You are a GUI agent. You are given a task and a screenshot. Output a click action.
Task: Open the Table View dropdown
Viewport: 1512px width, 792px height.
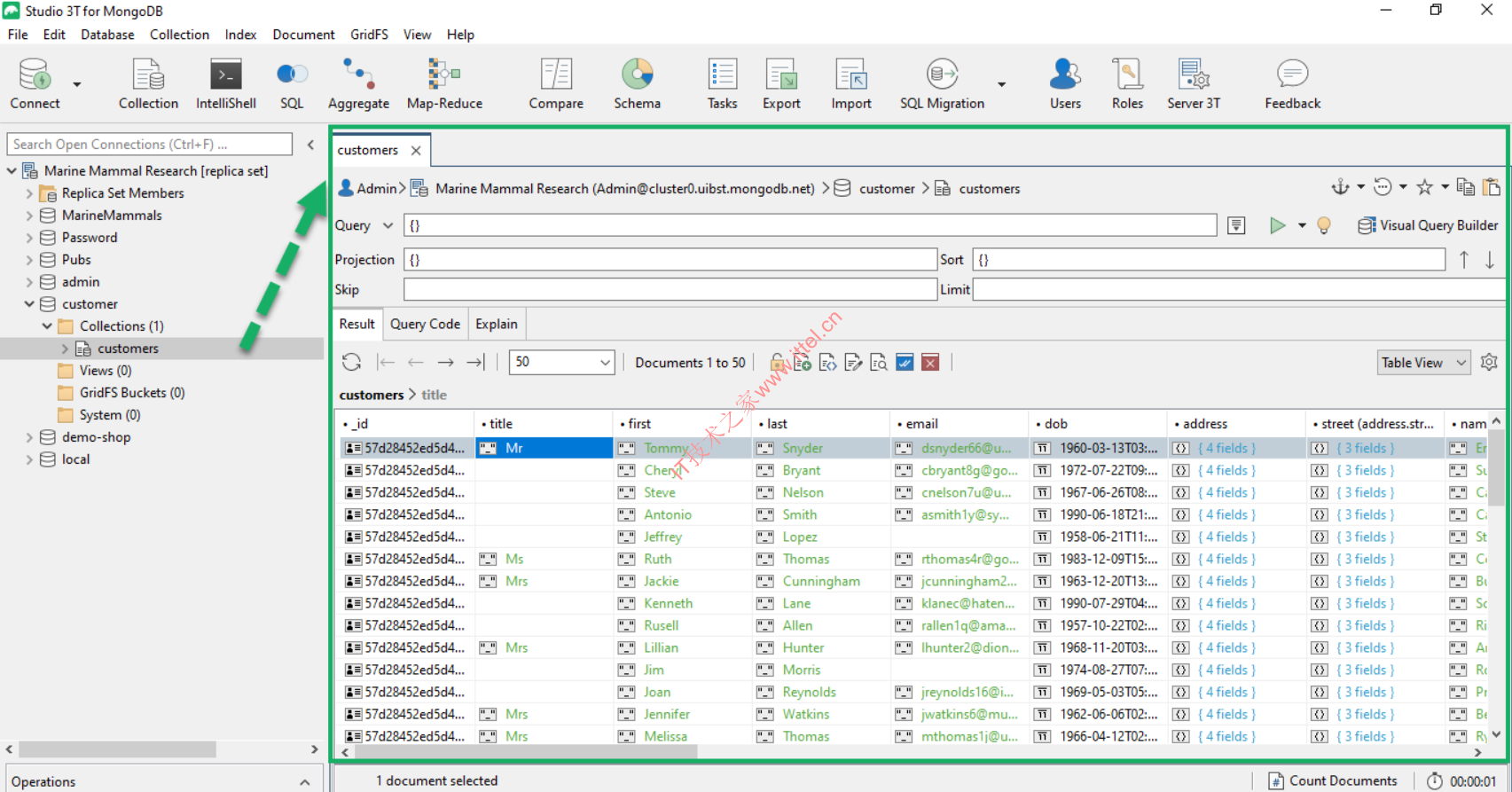click(1423, 362)
